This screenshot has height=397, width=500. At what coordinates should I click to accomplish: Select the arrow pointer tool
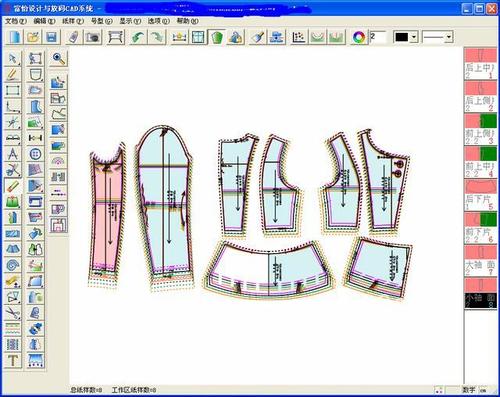pos(13,59)
